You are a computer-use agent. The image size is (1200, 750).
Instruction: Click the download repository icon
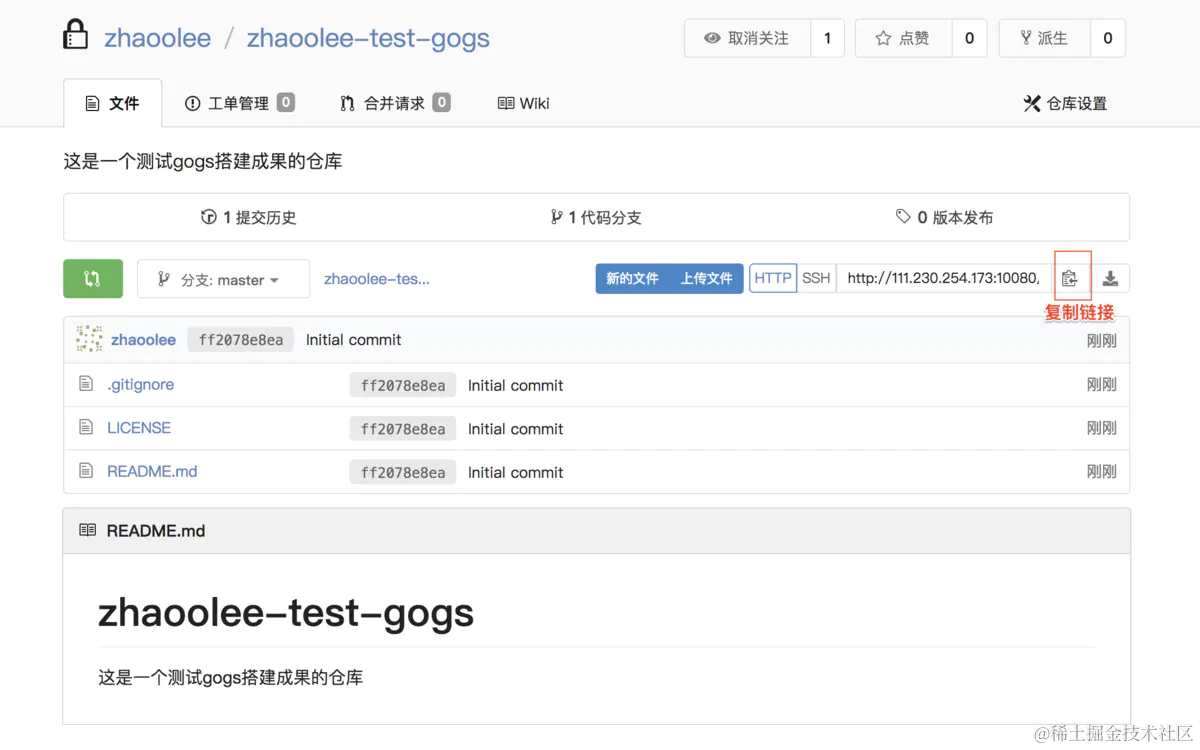[x=1110, y=279]
